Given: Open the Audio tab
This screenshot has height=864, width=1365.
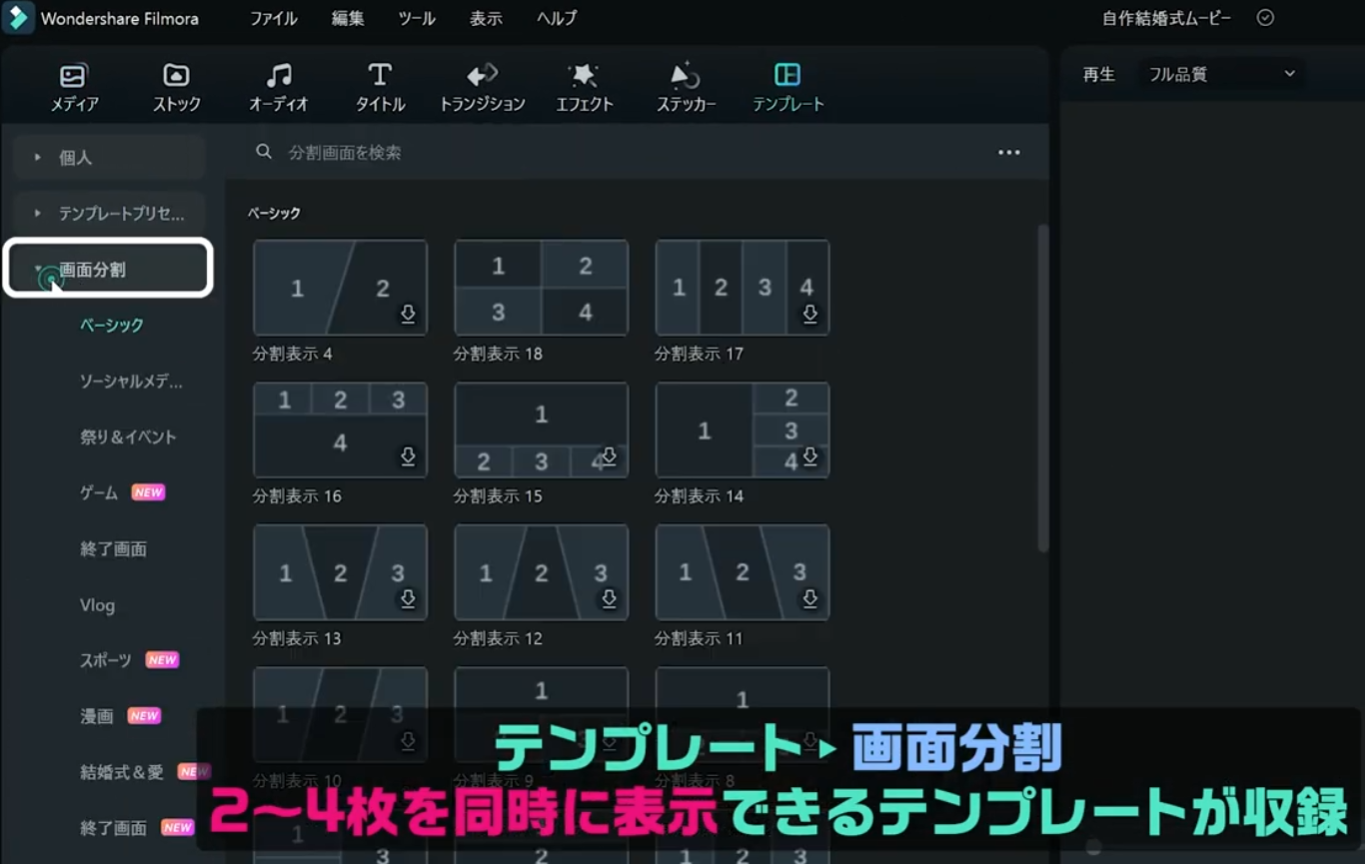Looking at the screenshot, I should (x=278, y=88).
